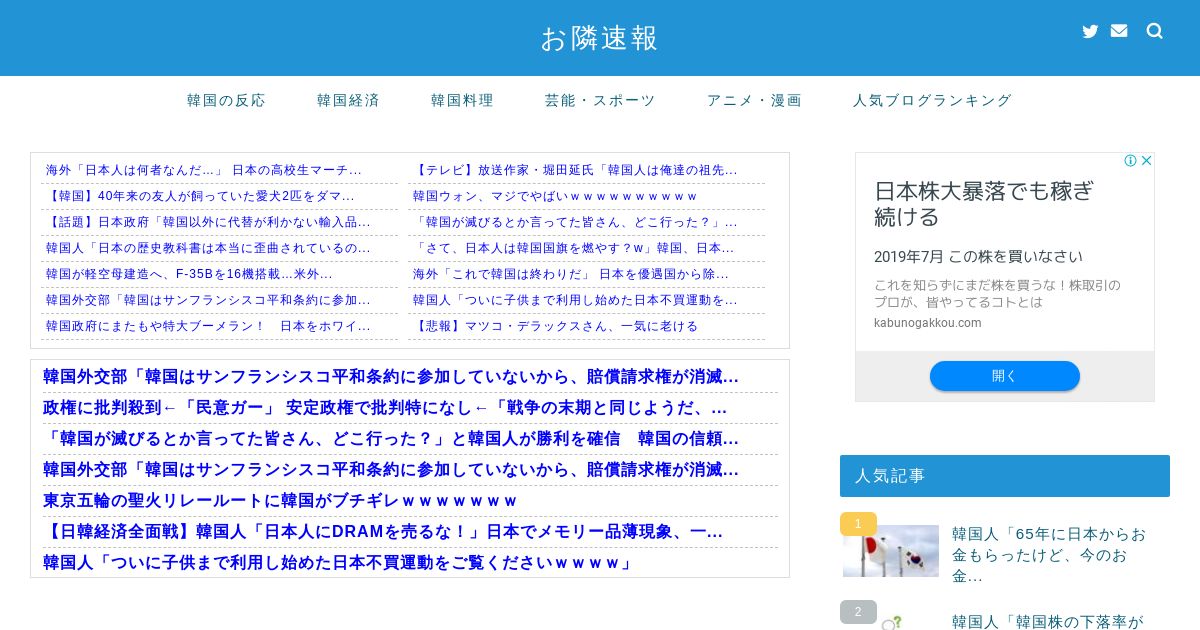Viewport: 1200px width, 630px height.
Task: Open 人気ブログランキング menu link
Action: tap(932, 100)
